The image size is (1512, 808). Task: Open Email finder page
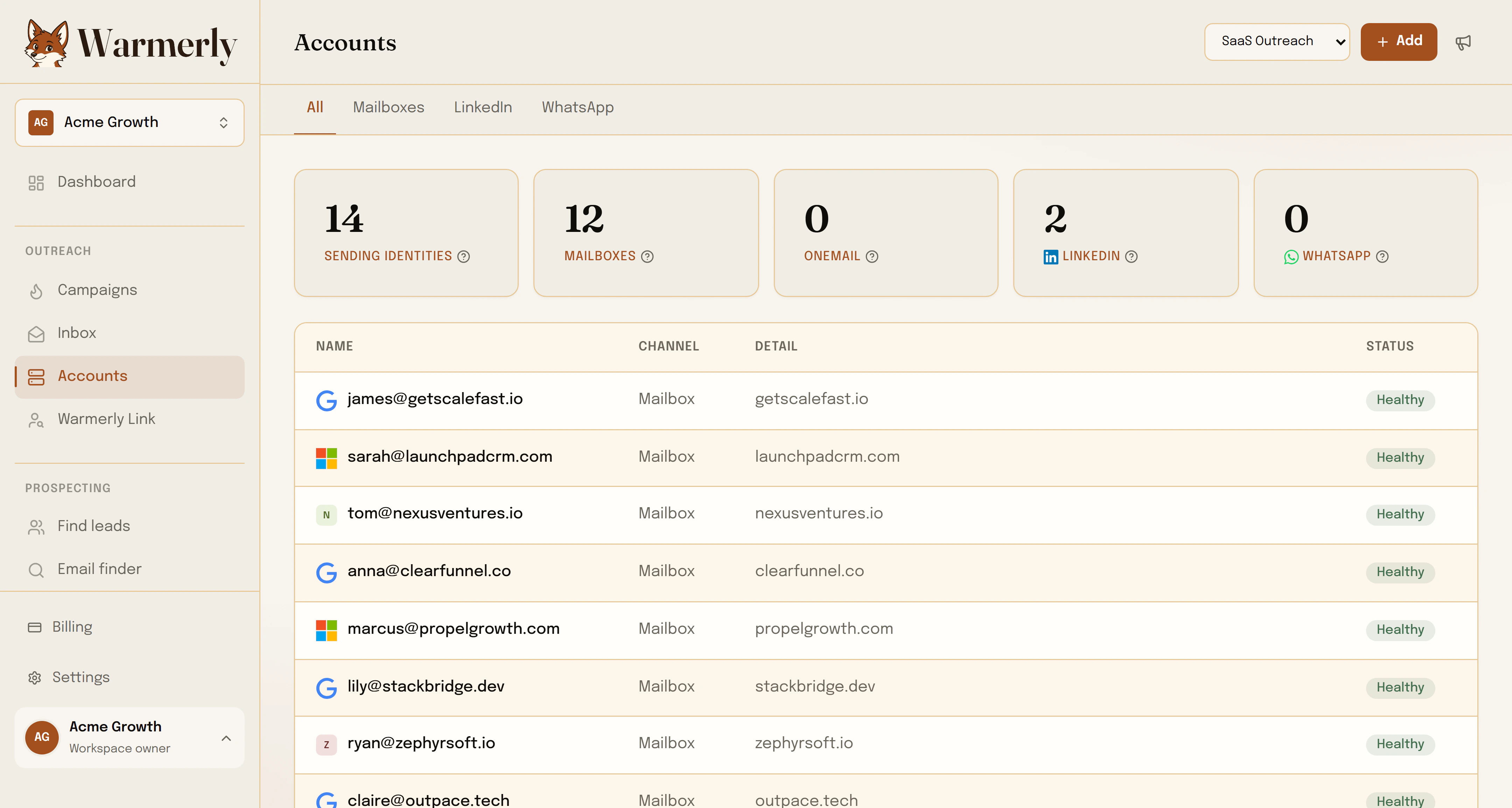129,569
